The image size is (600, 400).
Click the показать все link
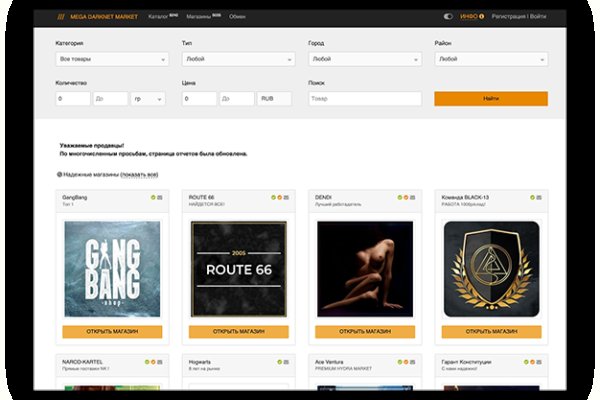tap(139, 175)
